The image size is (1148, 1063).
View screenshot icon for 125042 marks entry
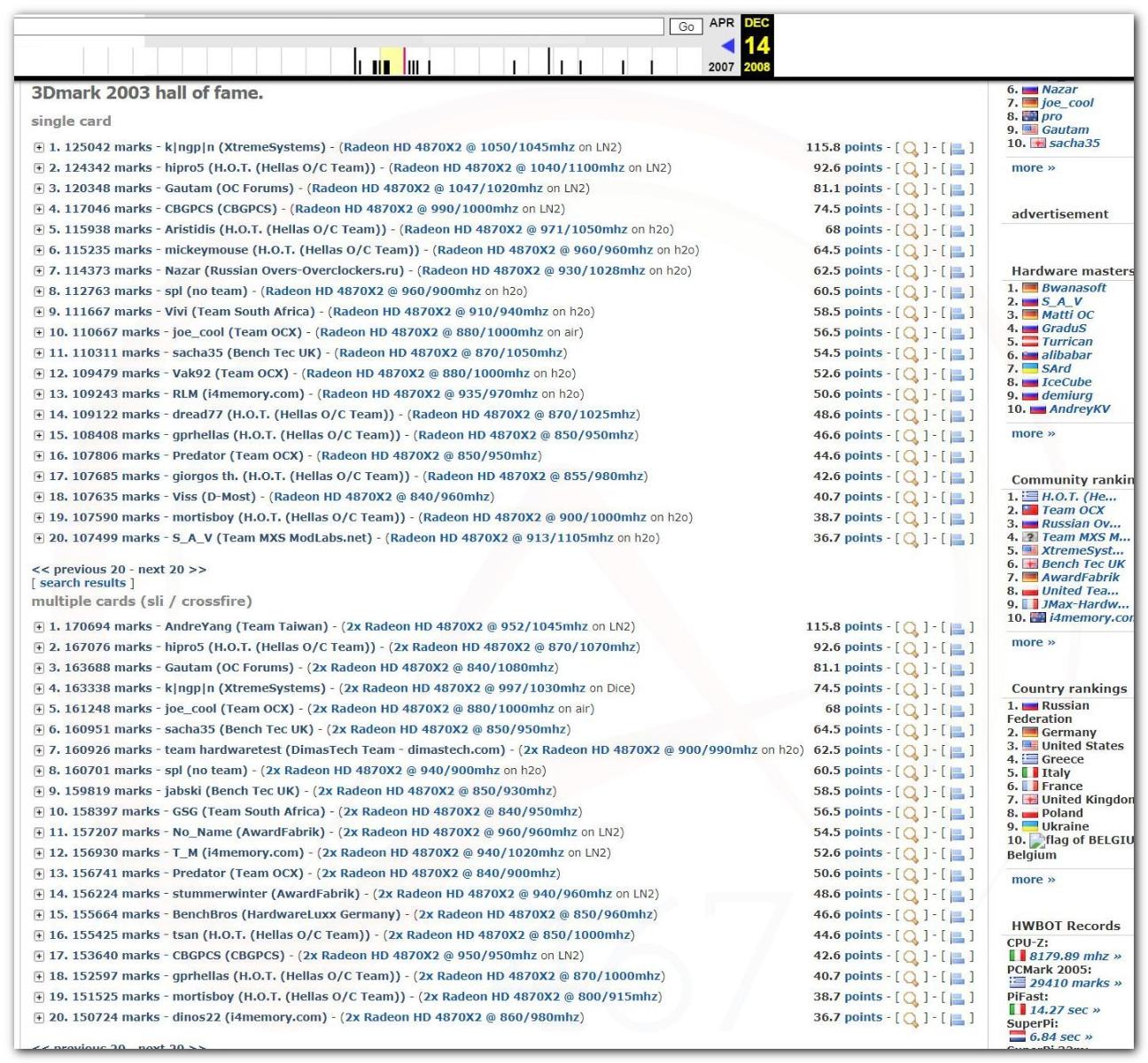tap(957, 148)
